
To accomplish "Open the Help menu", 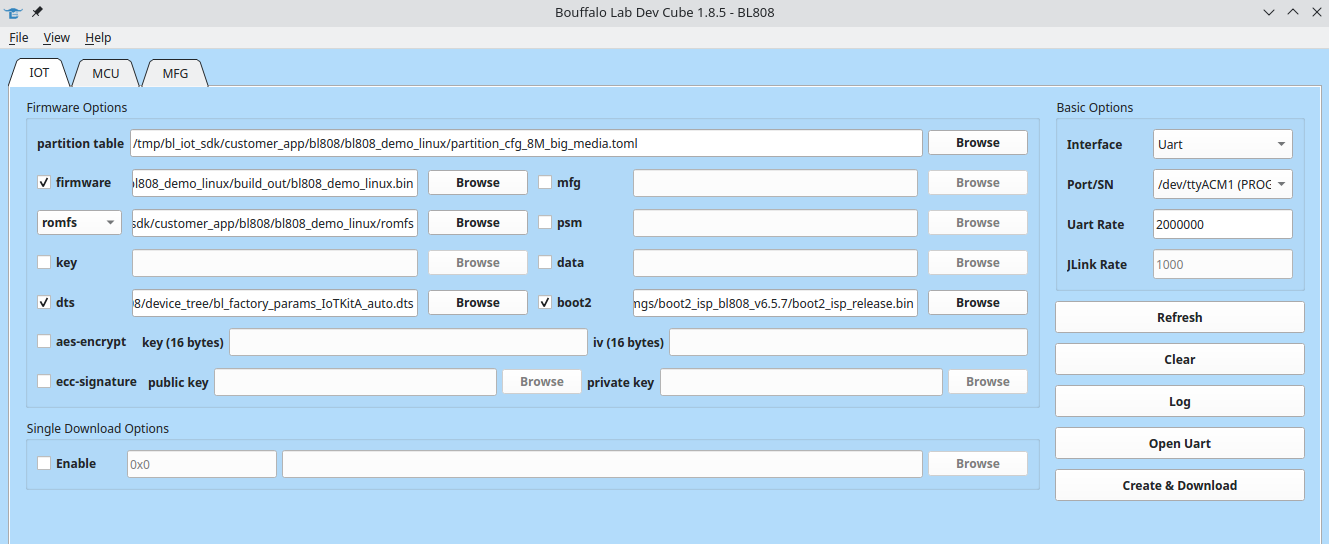I will pyautogui.click(x=98, y=37).
